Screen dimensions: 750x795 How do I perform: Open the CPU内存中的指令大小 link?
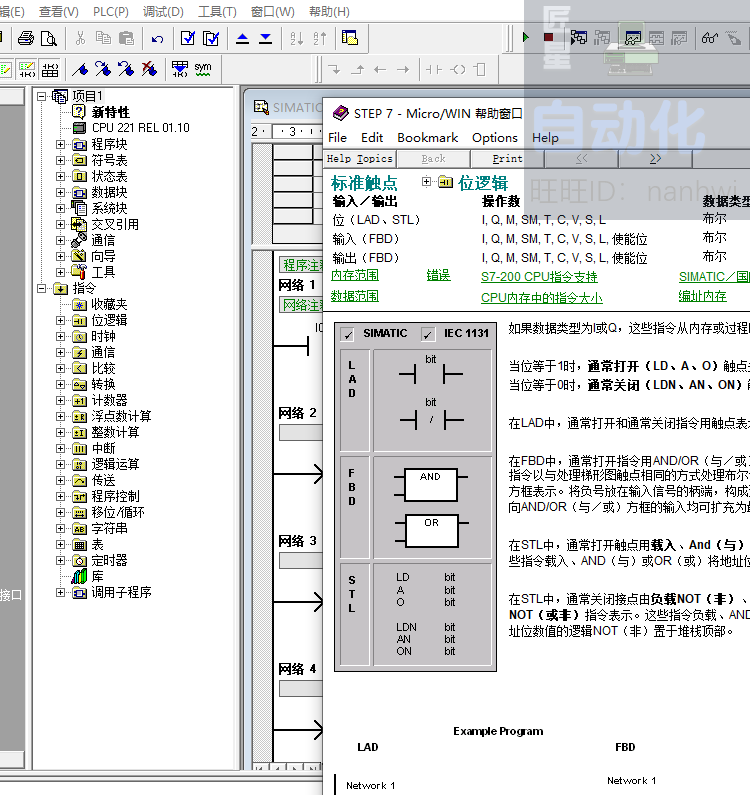coord(542,298)
